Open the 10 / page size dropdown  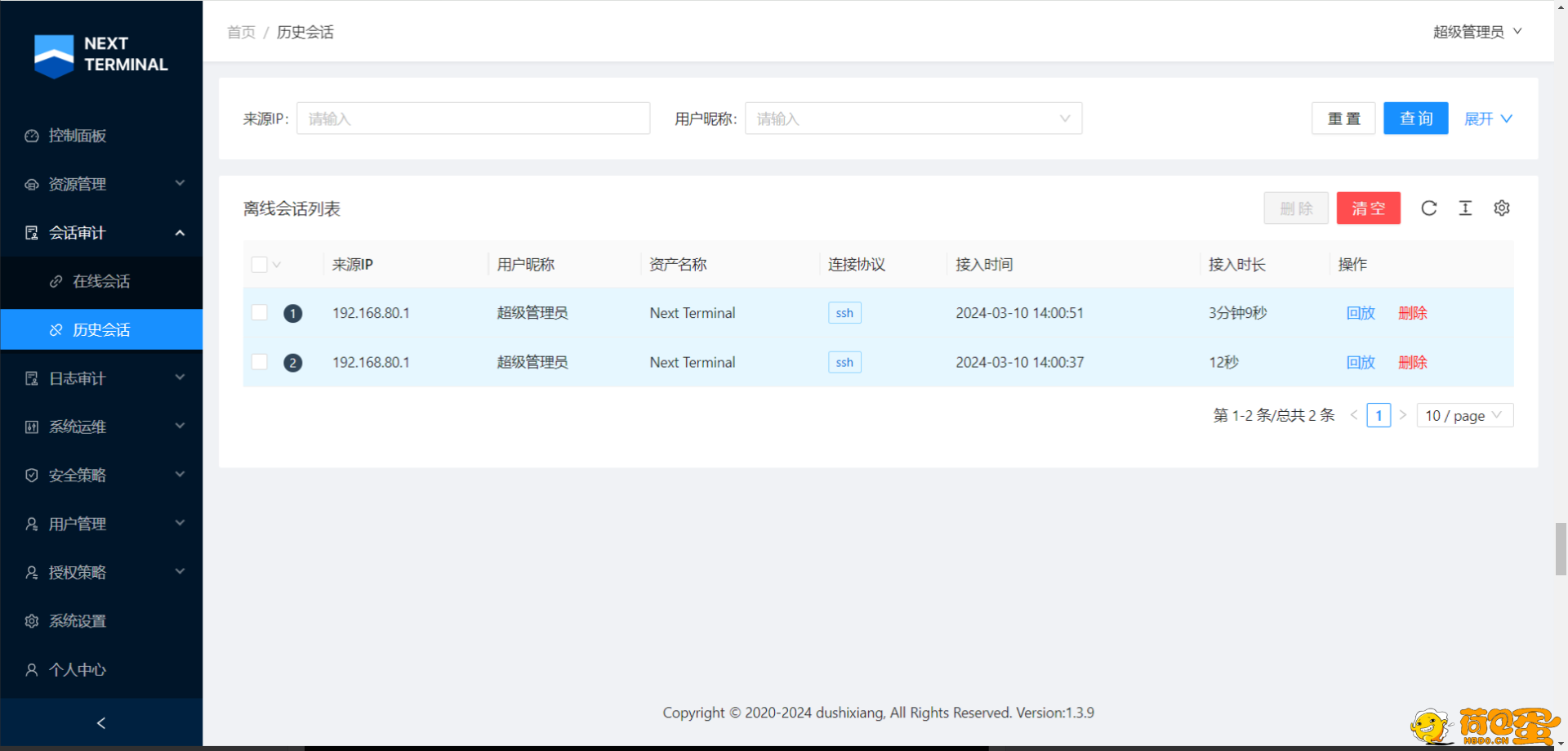(1465, 415)
